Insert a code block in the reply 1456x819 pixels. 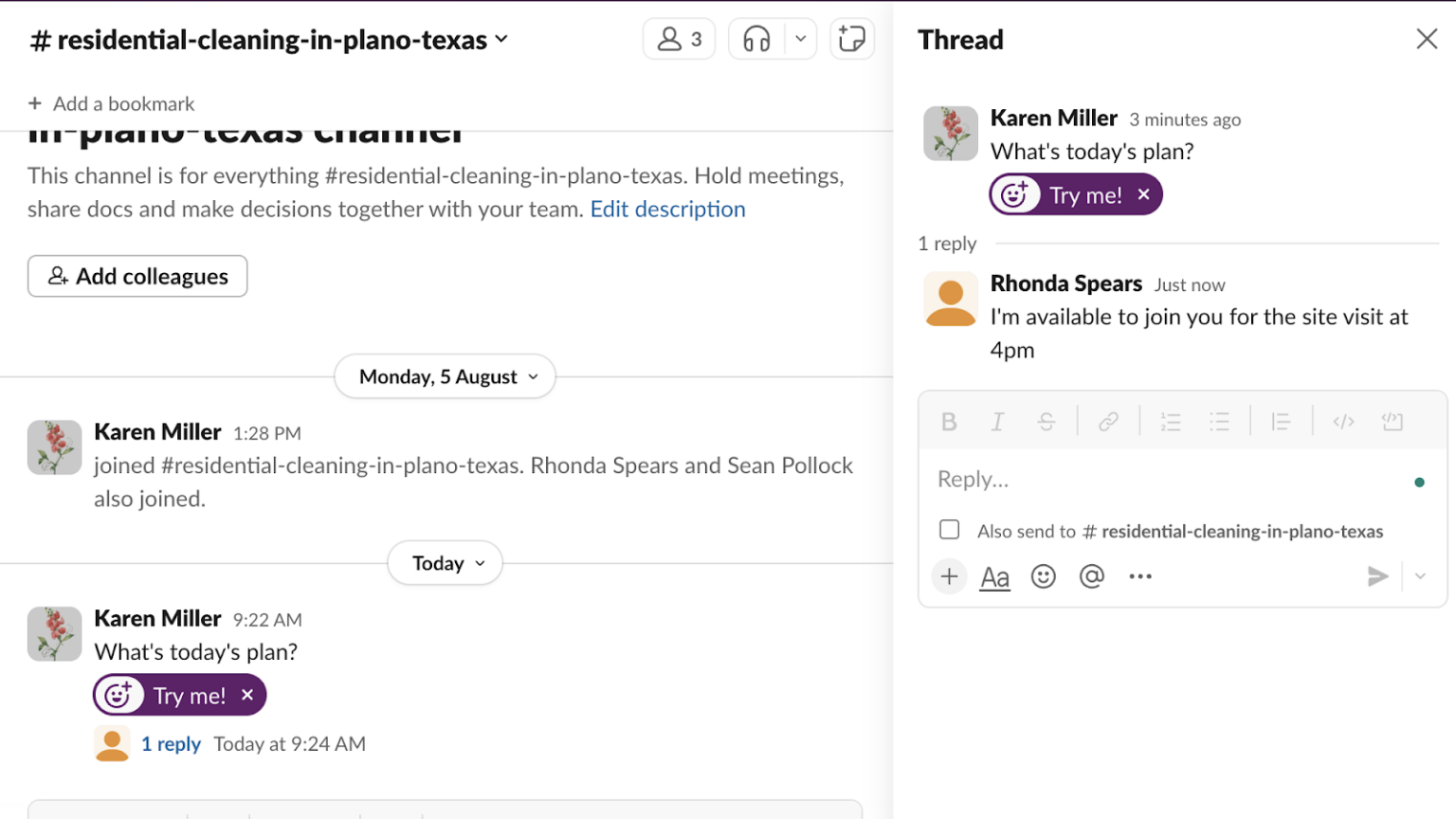(x=1393, y=422)
